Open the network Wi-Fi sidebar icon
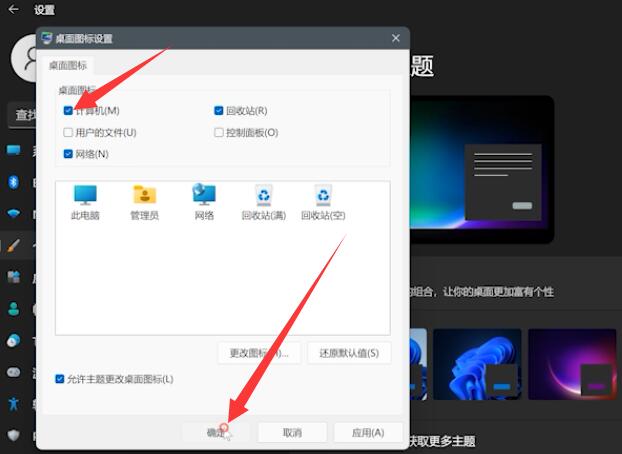The width and height of the screenshot is (622, 454). click(x=13, y=214)
